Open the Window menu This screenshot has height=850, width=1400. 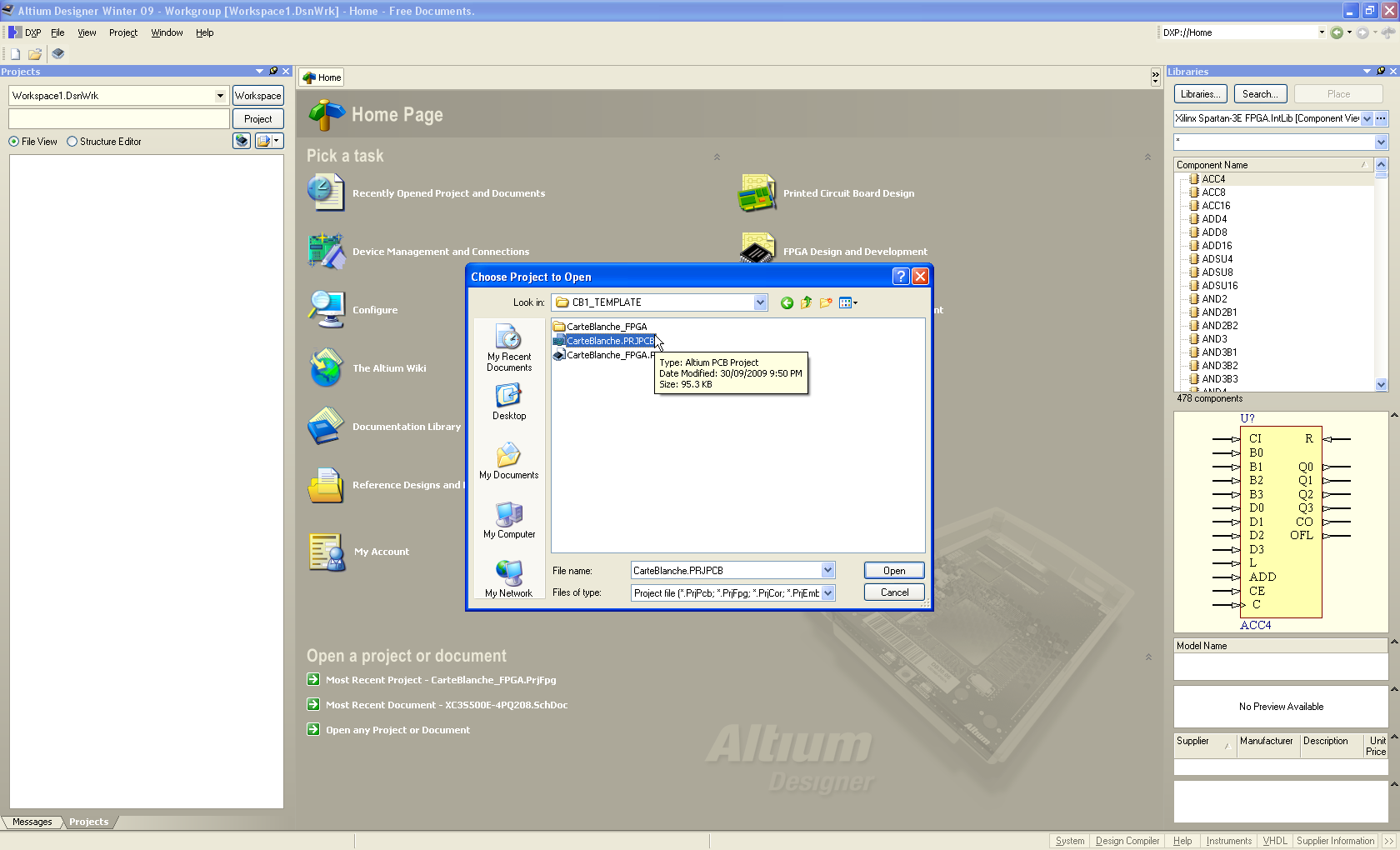point(167,32)
